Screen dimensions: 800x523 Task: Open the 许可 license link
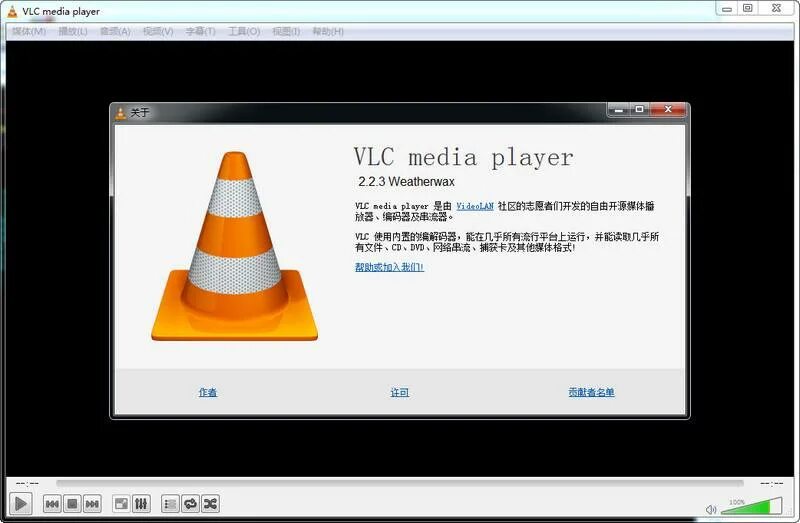point(399,392)
